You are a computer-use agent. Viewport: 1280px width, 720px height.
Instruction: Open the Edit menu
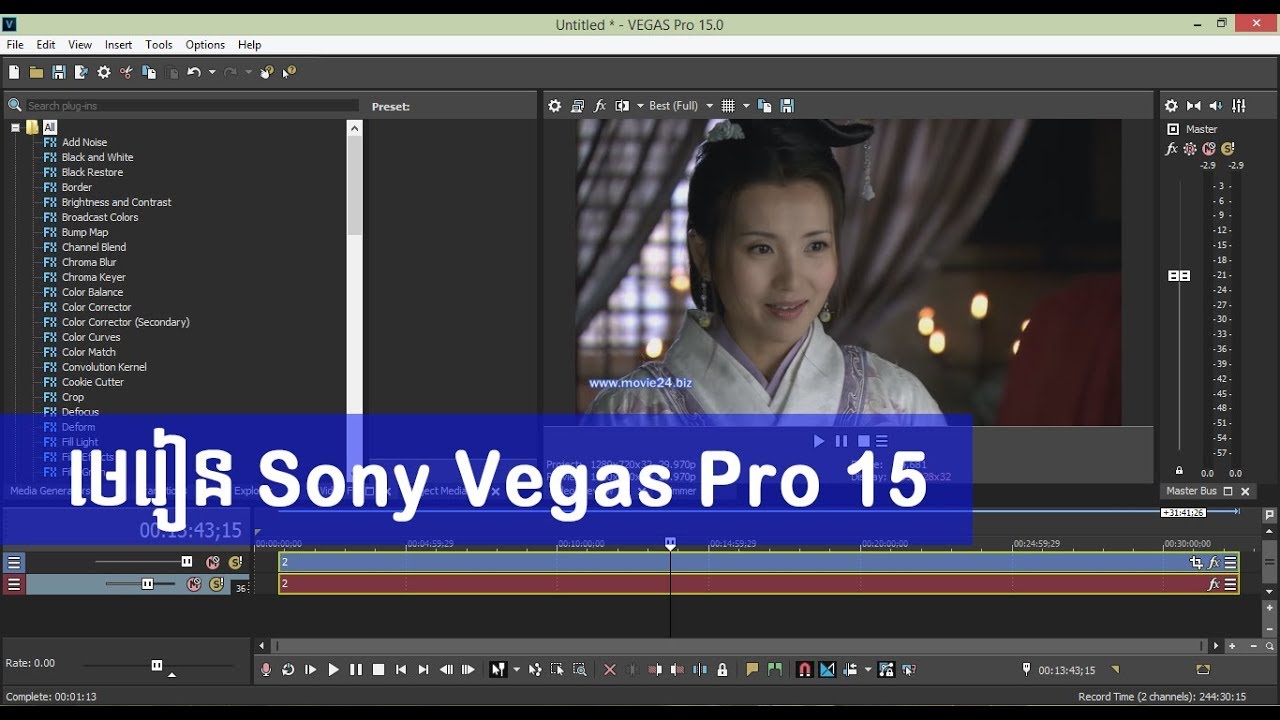point(46,45)
